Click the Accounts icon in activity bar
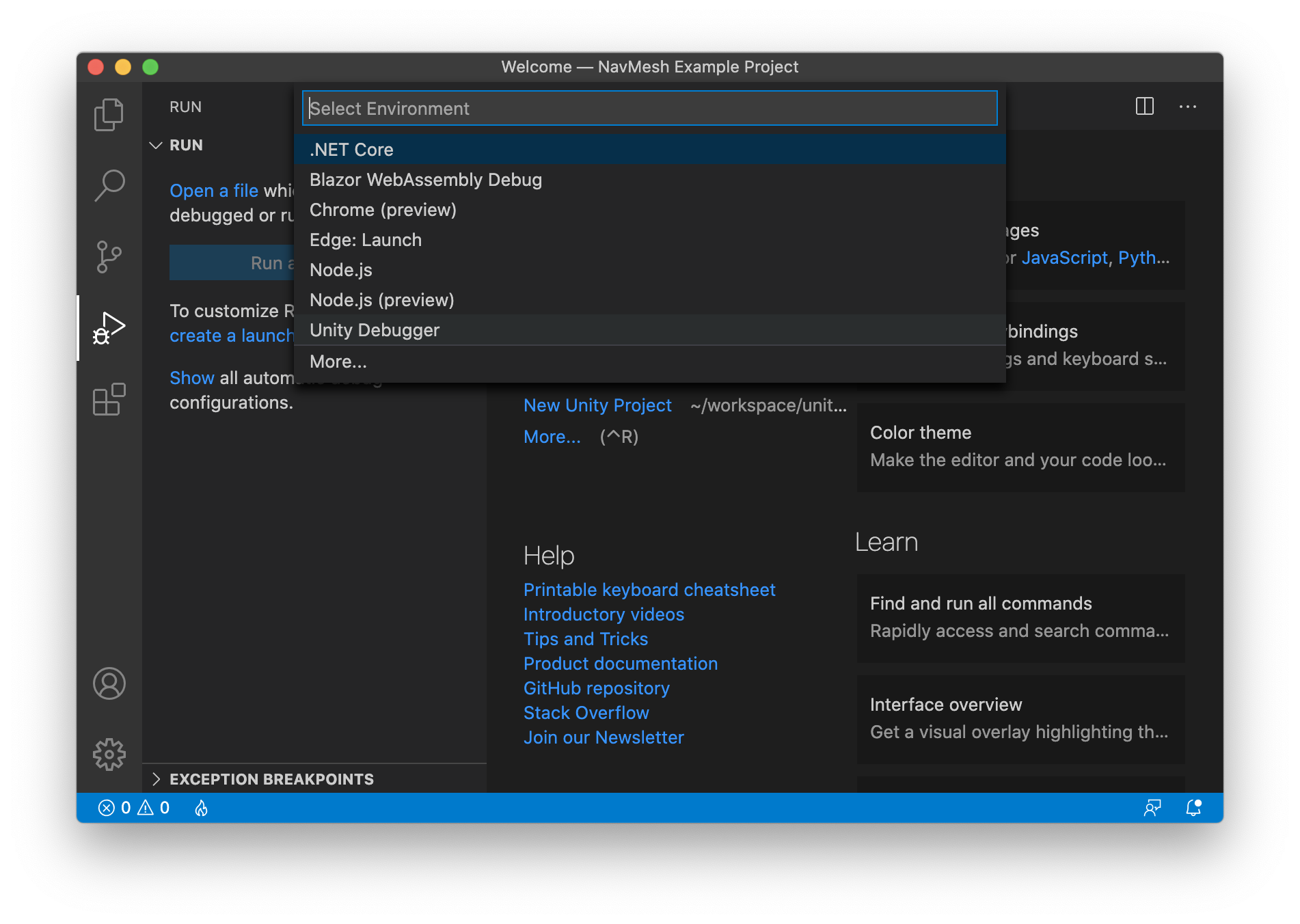Viewport: 1300px width, 924px height. point(109,683)
